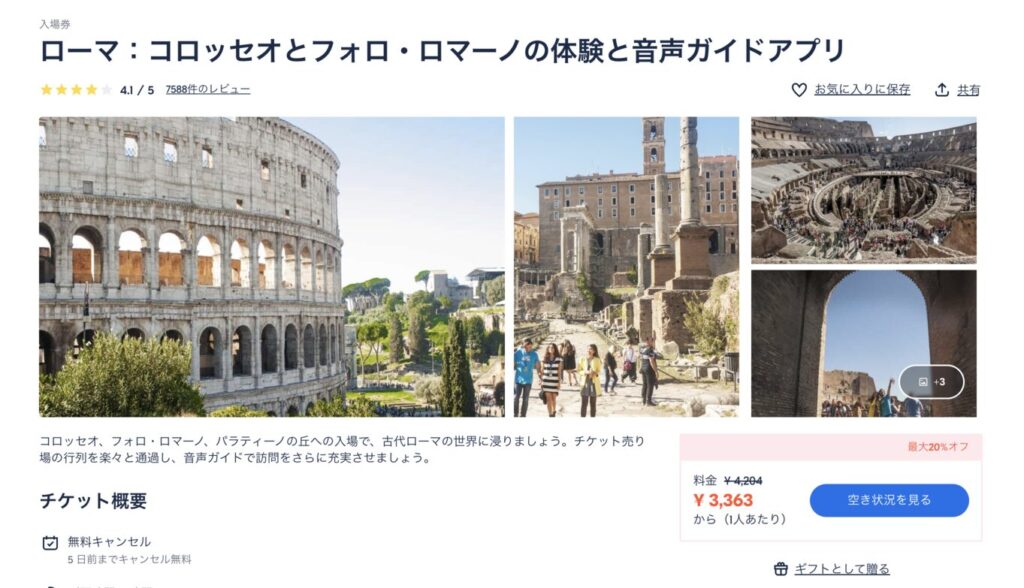This screenshot has width=1024, height=588.
Task: Click the 最大20%オフ discount banner
Action: tap(831, 447)
